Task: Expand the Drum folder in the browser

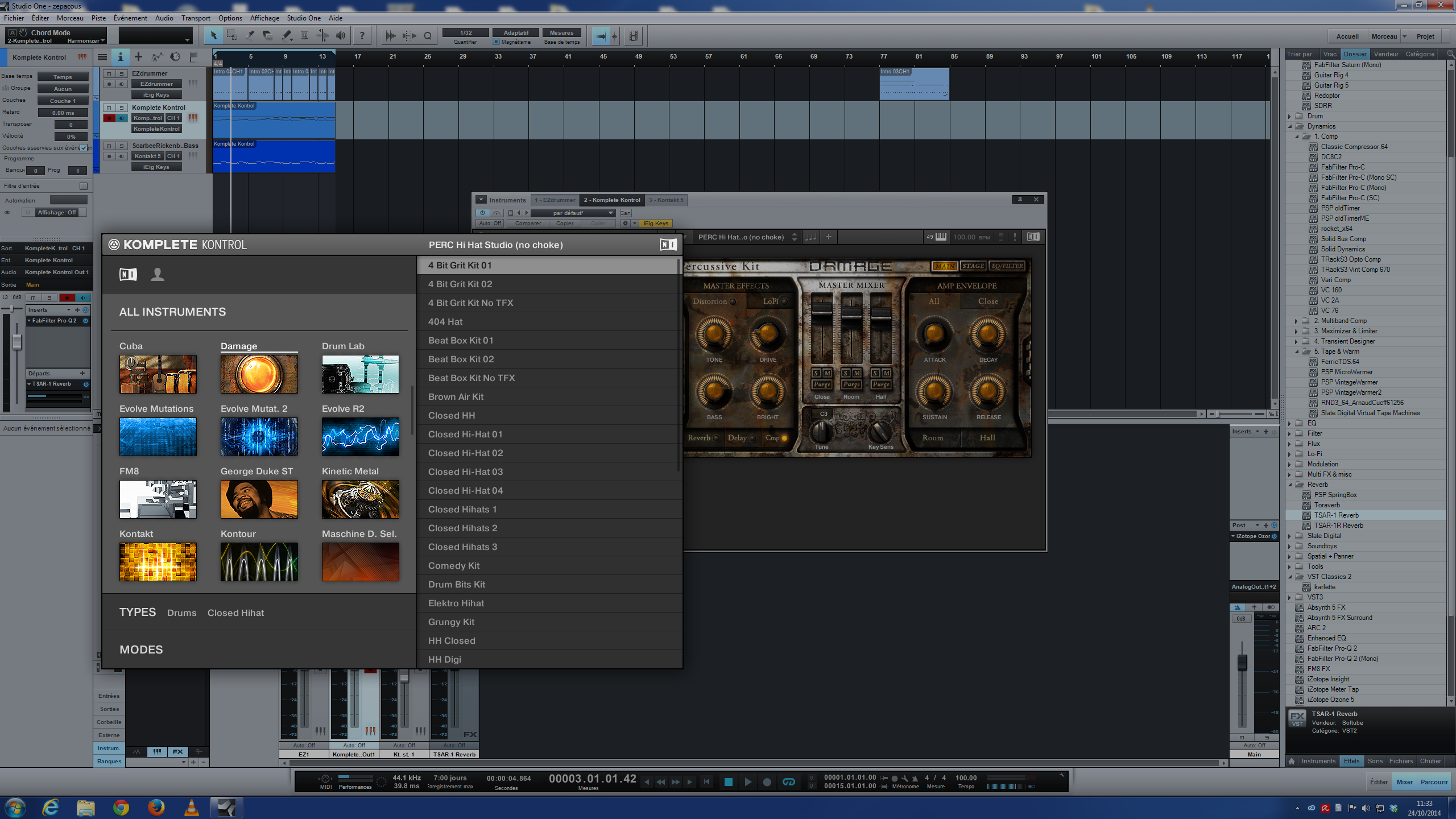Action: [x=1290, y=115]
